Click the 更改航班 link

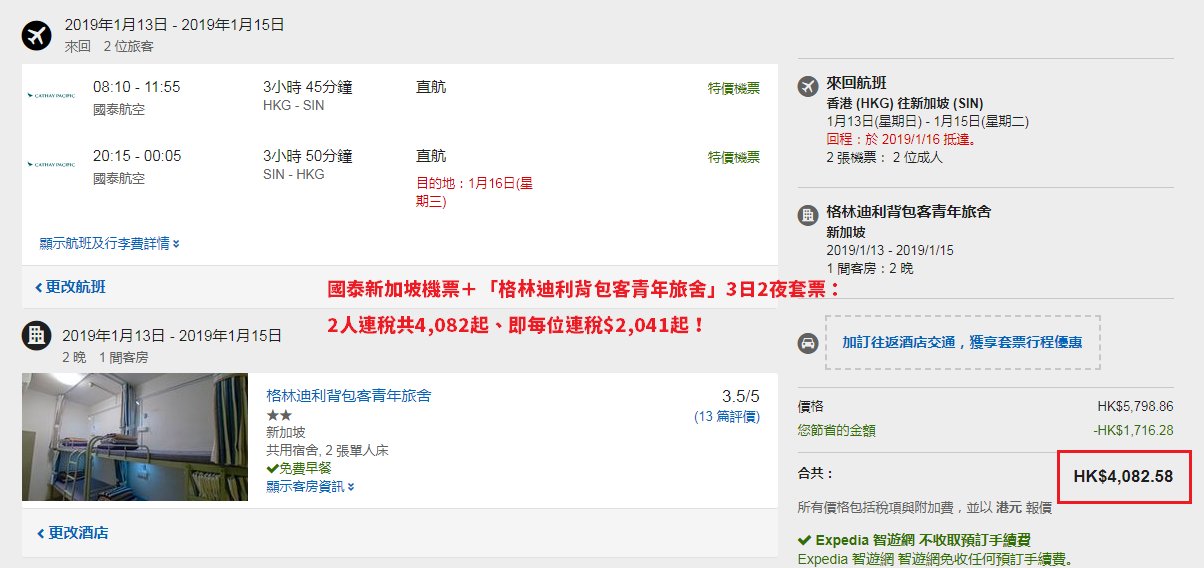(x=70, y=287)
